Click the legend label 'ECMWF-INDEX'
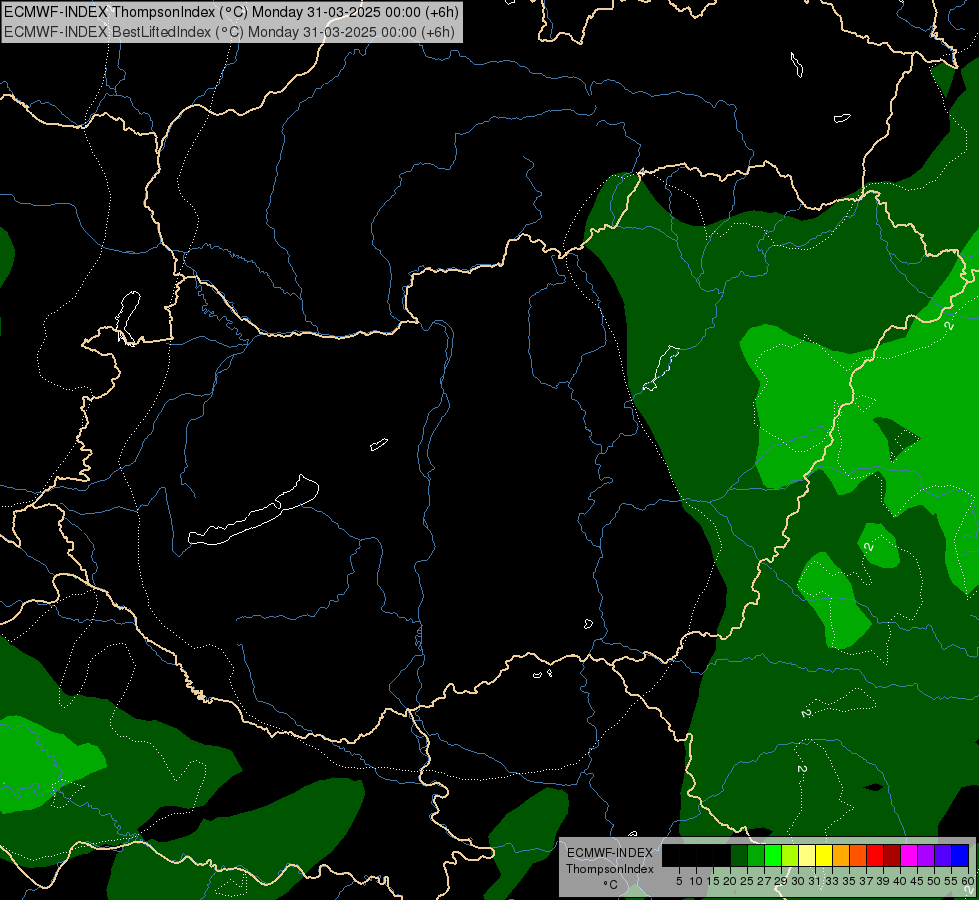The width and height of the screenshot is (979, 900). click(x=610, y=853)
